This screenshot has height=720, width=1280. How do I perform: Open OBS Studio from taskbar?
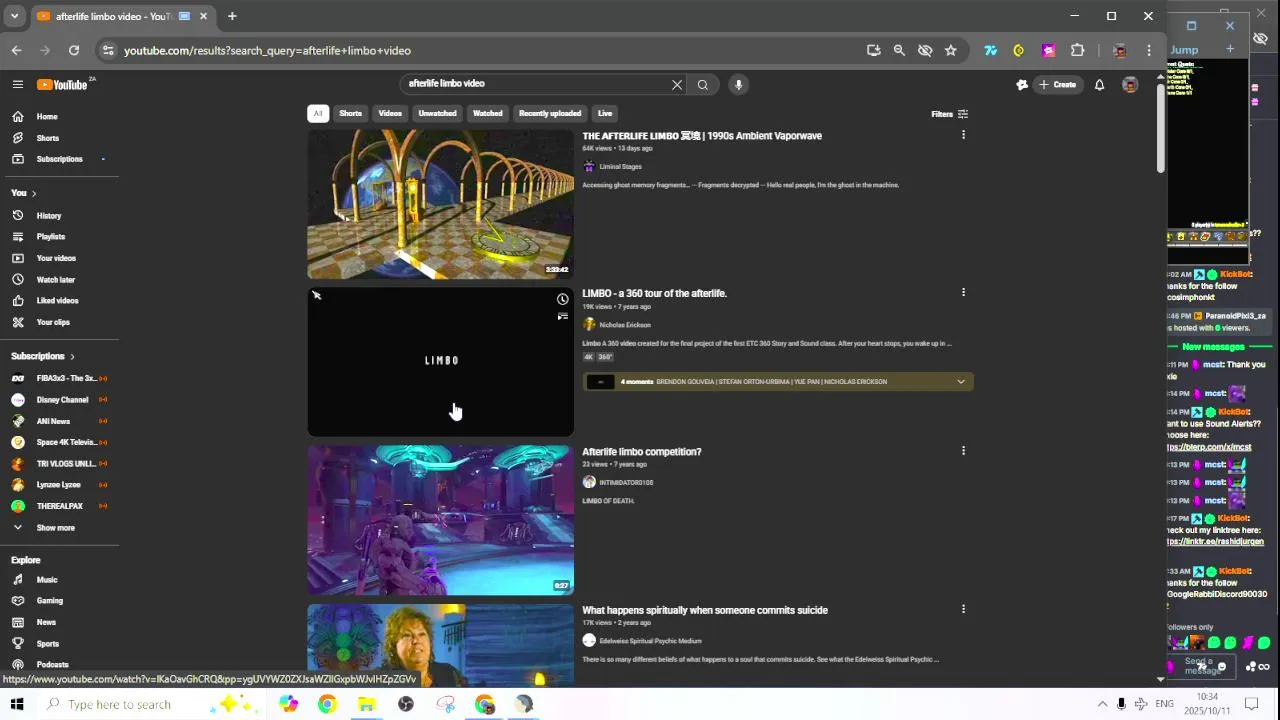tap(406, 705)
